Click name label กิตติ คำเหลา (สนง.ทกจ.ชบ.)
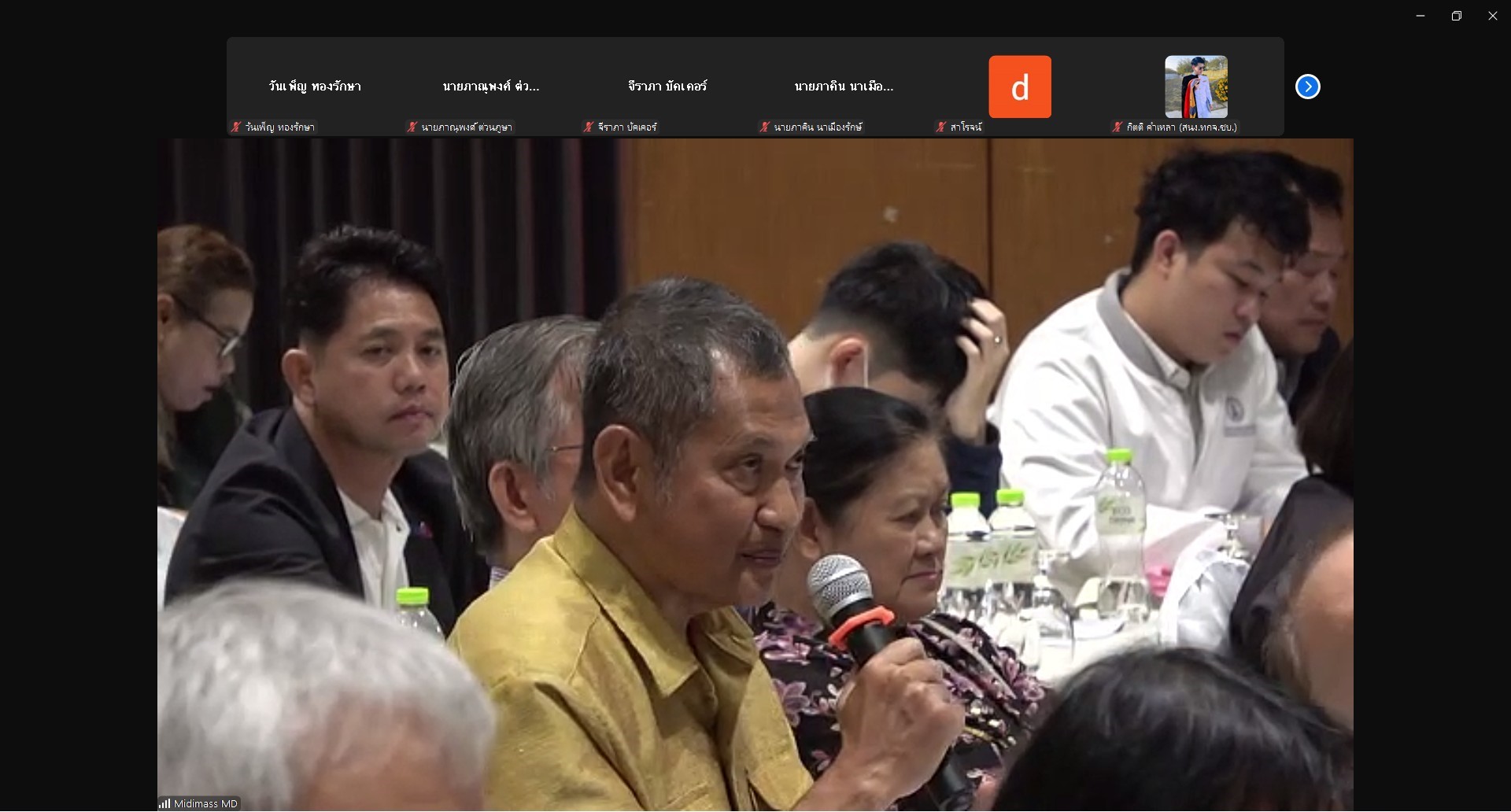This screenshot has width=1511, height=812. [x=1181, y=127]
